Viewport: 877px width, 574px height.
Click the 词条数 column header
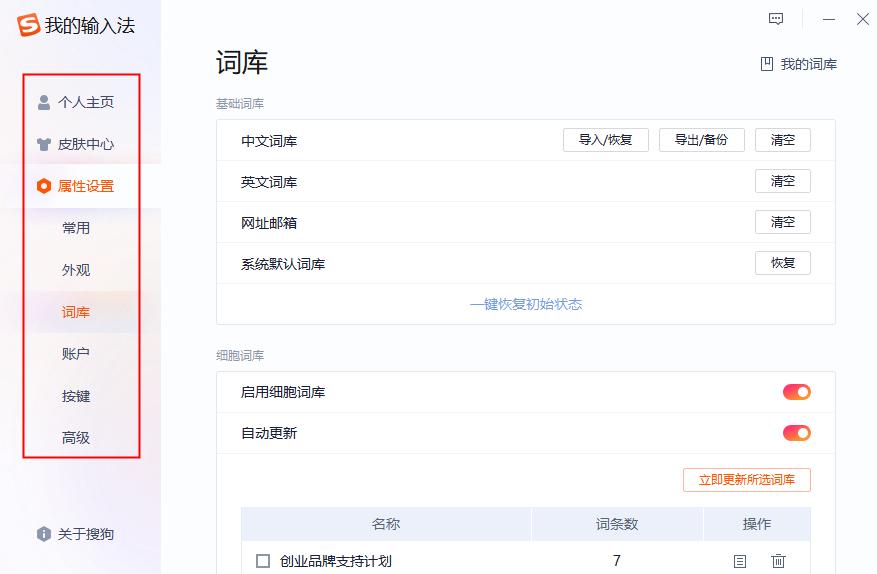617,524
